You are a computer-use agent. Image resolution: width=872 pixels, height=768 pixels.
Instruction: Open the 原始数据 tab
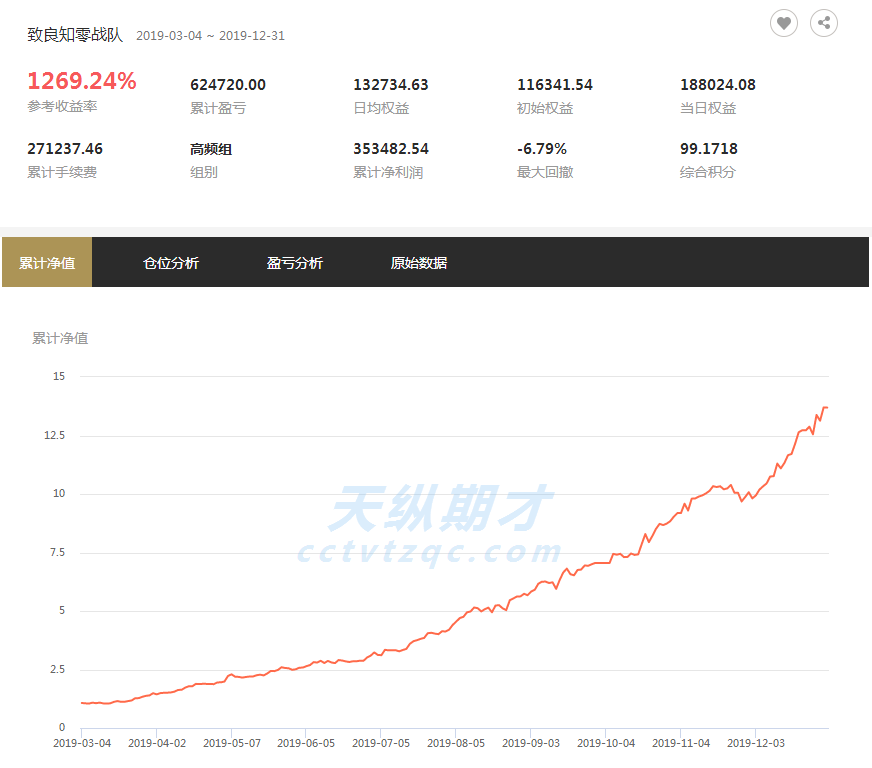click(x=419, y=263)
